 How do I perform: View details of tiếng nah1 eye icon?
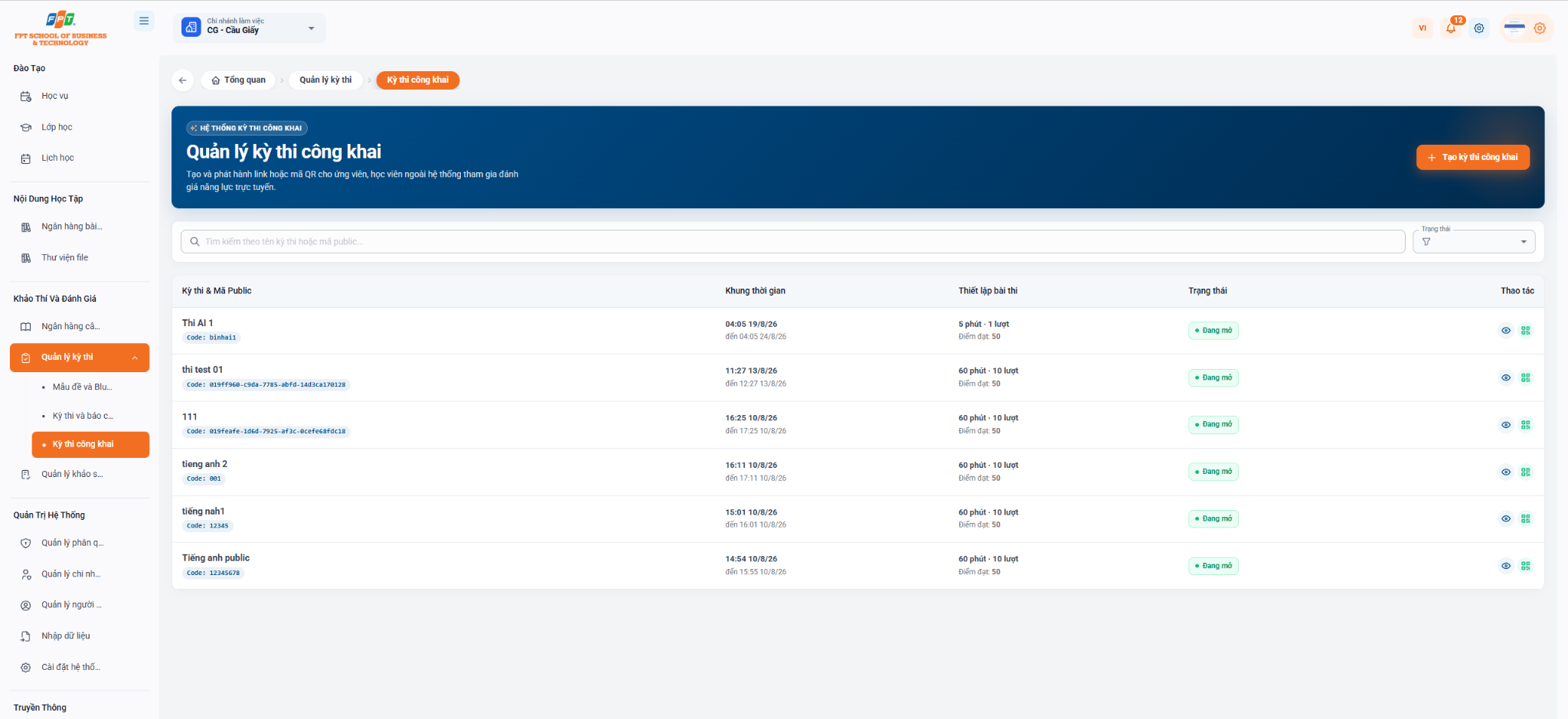tap(1506, 519)
